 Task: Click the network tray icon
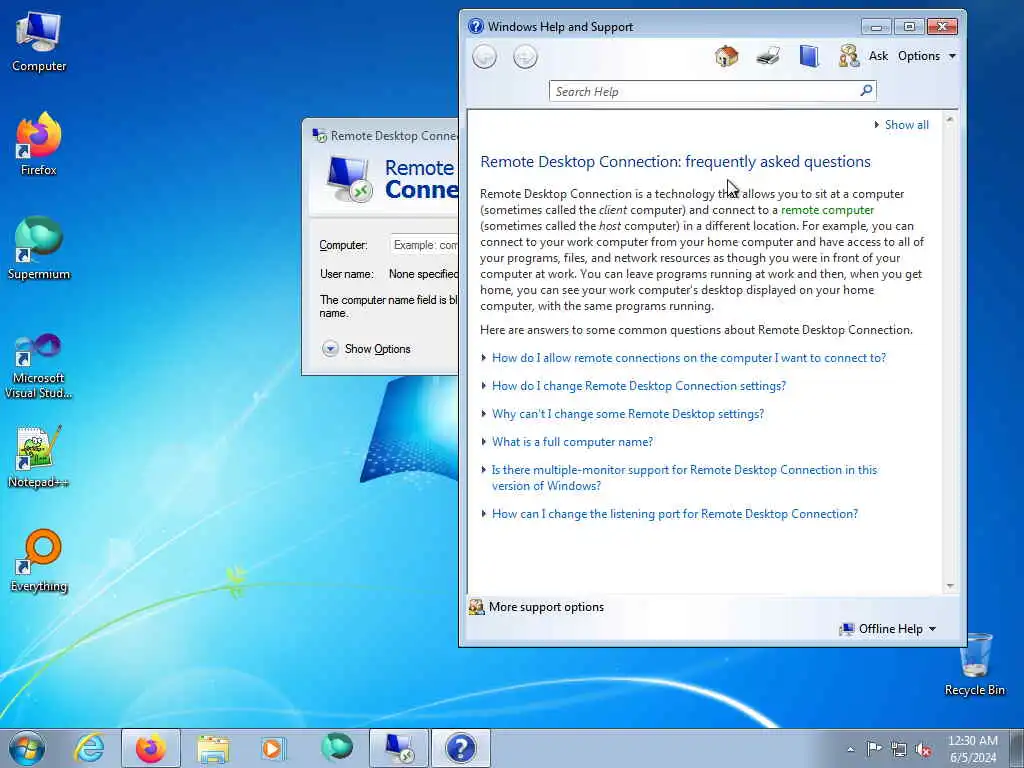point(899,749)
